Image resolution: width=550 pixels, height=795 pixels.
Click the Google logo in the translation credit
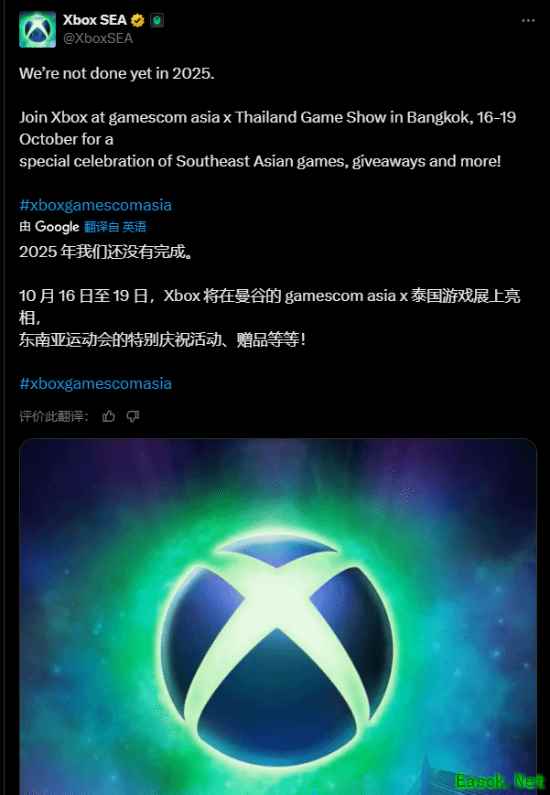57,227
